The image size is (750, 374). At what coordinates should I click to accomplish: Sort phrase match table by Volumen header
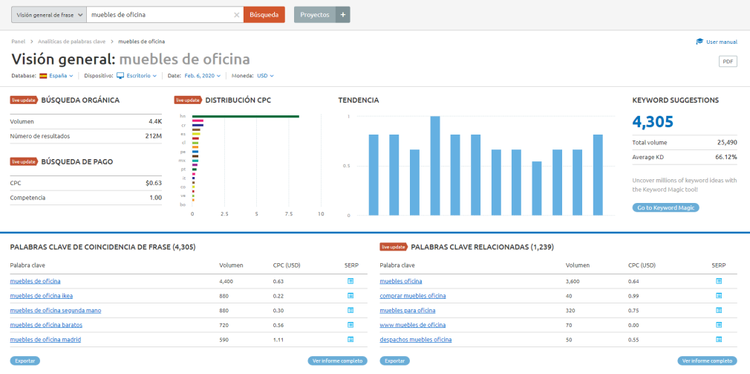(x=231, y=265)
